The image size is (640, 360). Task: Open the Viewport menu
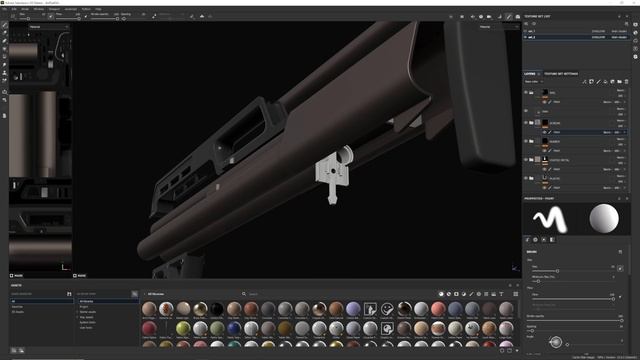click(x=54, y=9)
